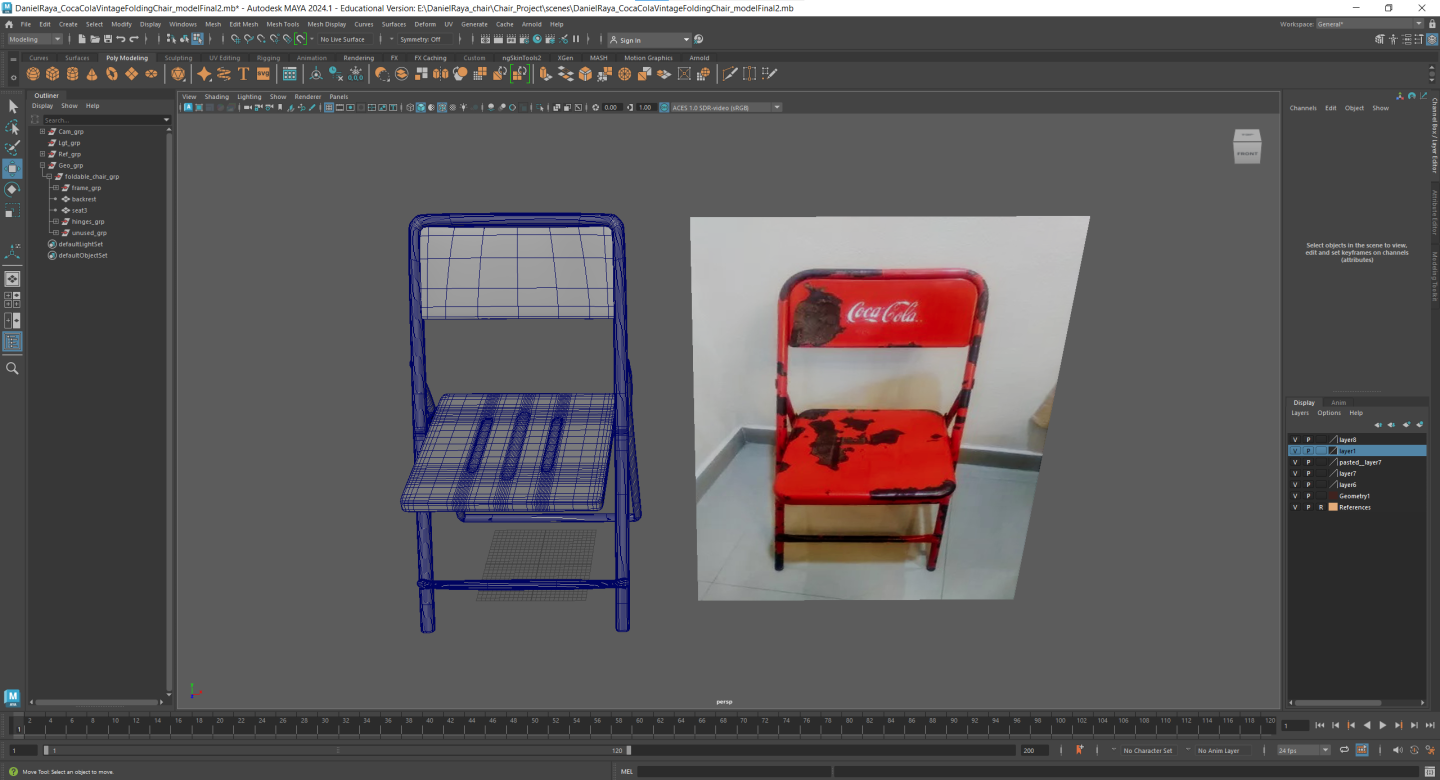
Task: Click the search icon below toolbox
Action: tap(12, 368)
